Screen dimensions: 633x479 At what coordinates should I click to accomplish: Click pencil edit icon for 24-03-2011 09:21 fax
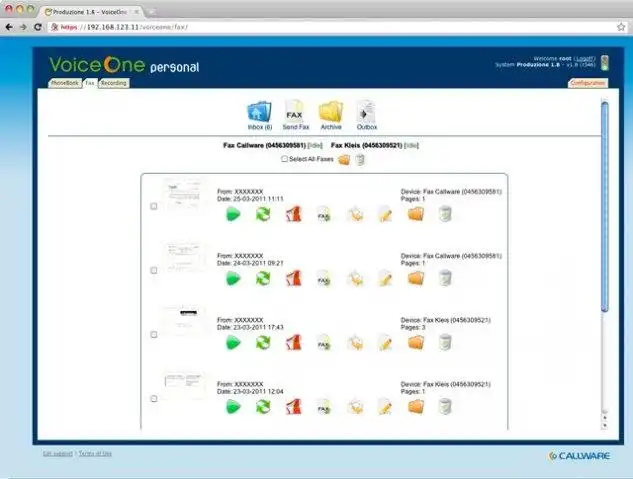pyautogui.click(x=385, y=278)
